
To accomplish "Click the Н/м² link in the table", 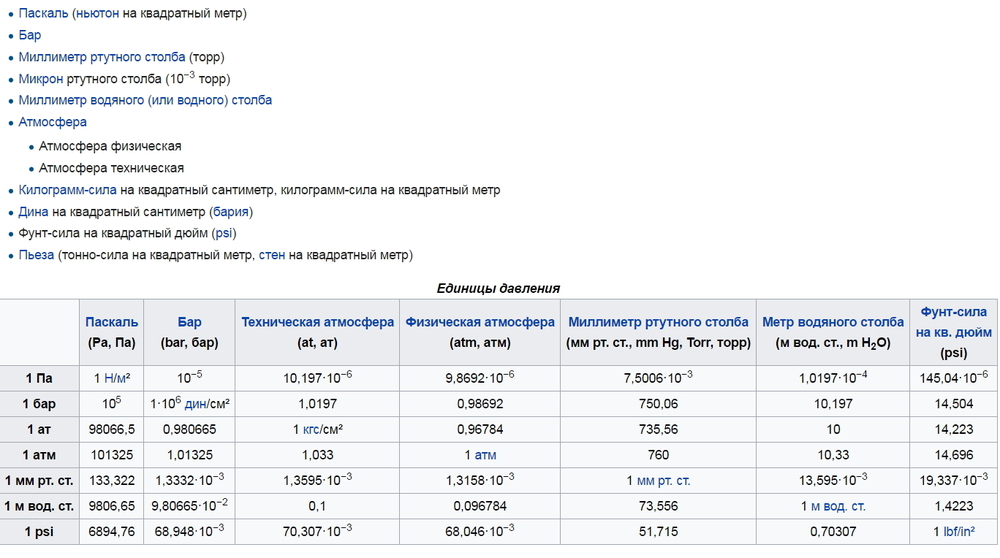I will point(117,378).
